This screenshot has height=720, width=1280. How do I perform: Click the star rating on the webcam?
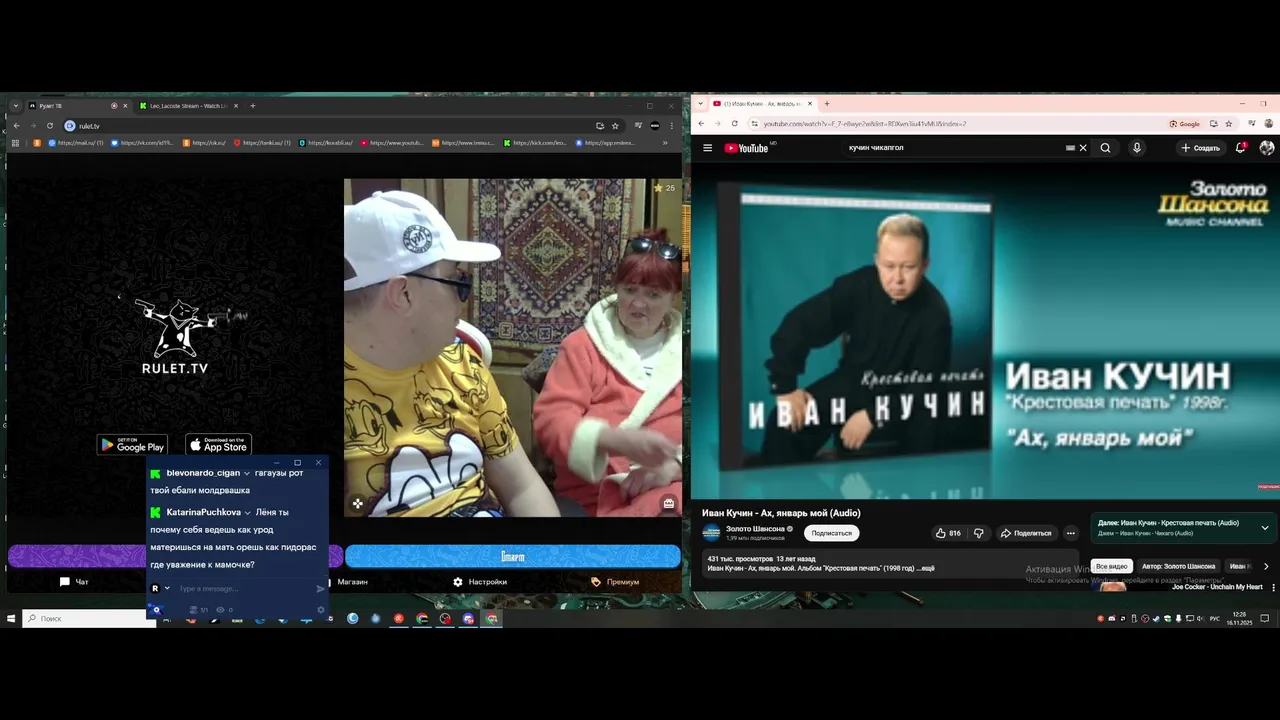pyautogui.click(x=664, y=188)
